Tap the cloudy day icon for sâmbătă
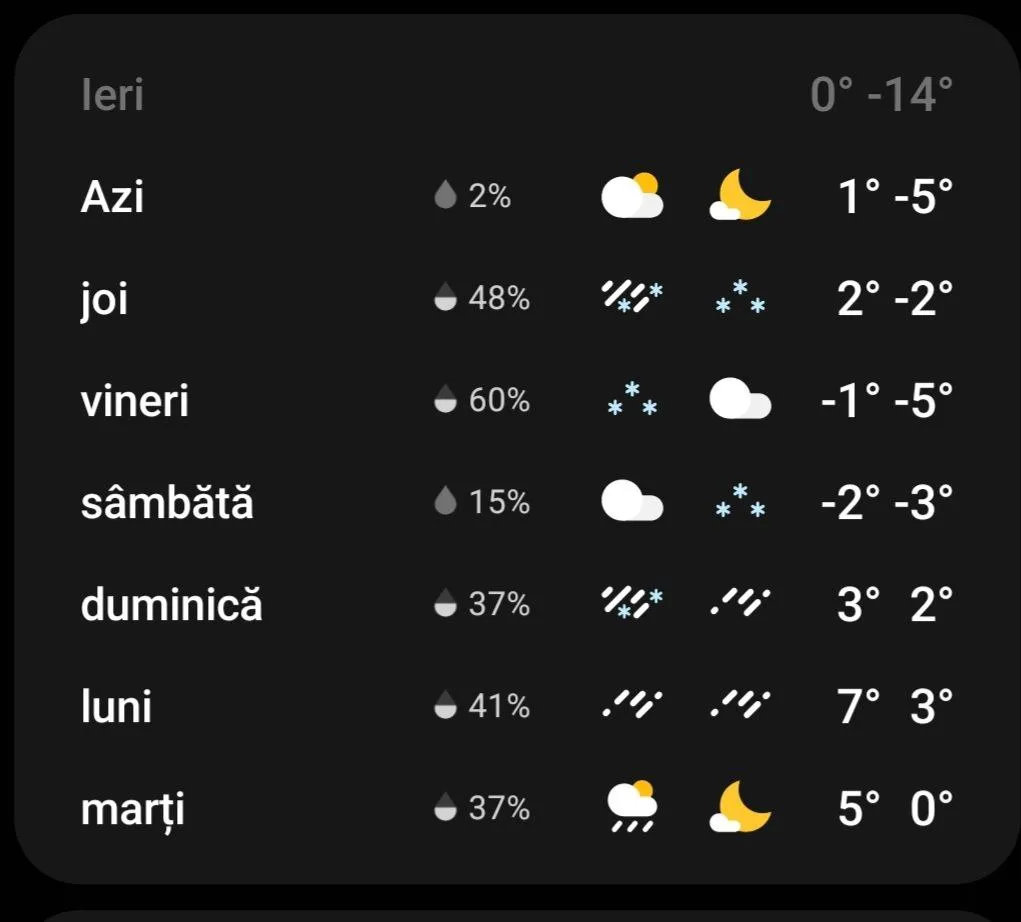The height and width of the screenshot is (922, 1021). 632,502
